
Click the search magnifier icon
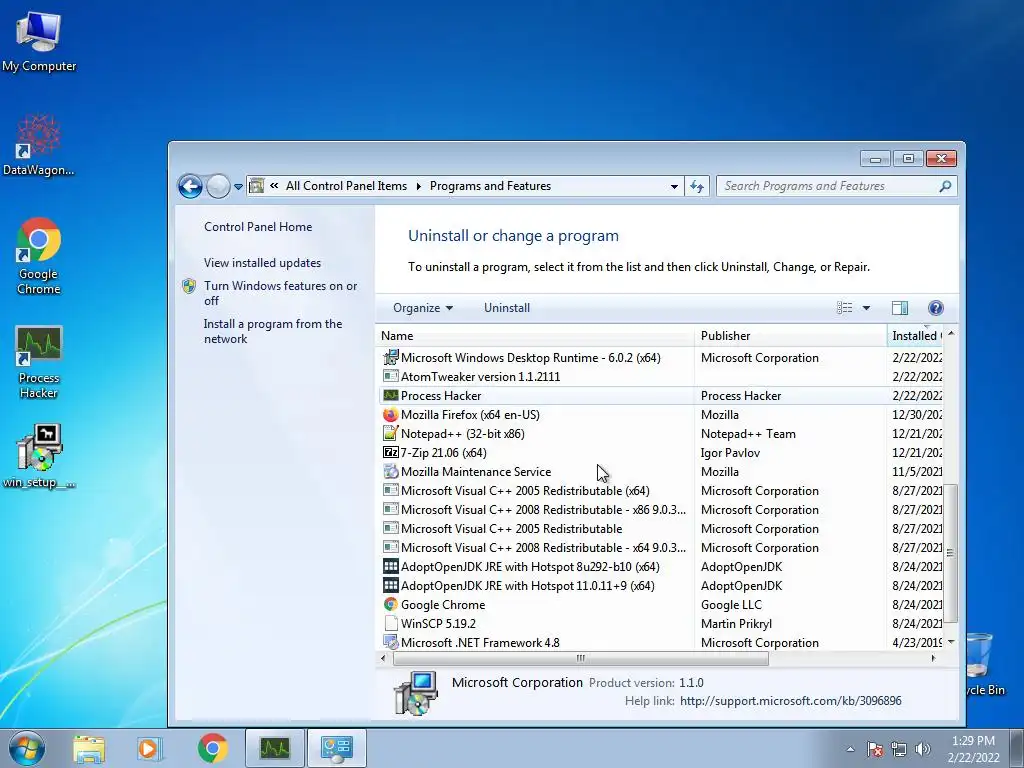(x=945, y=186)
